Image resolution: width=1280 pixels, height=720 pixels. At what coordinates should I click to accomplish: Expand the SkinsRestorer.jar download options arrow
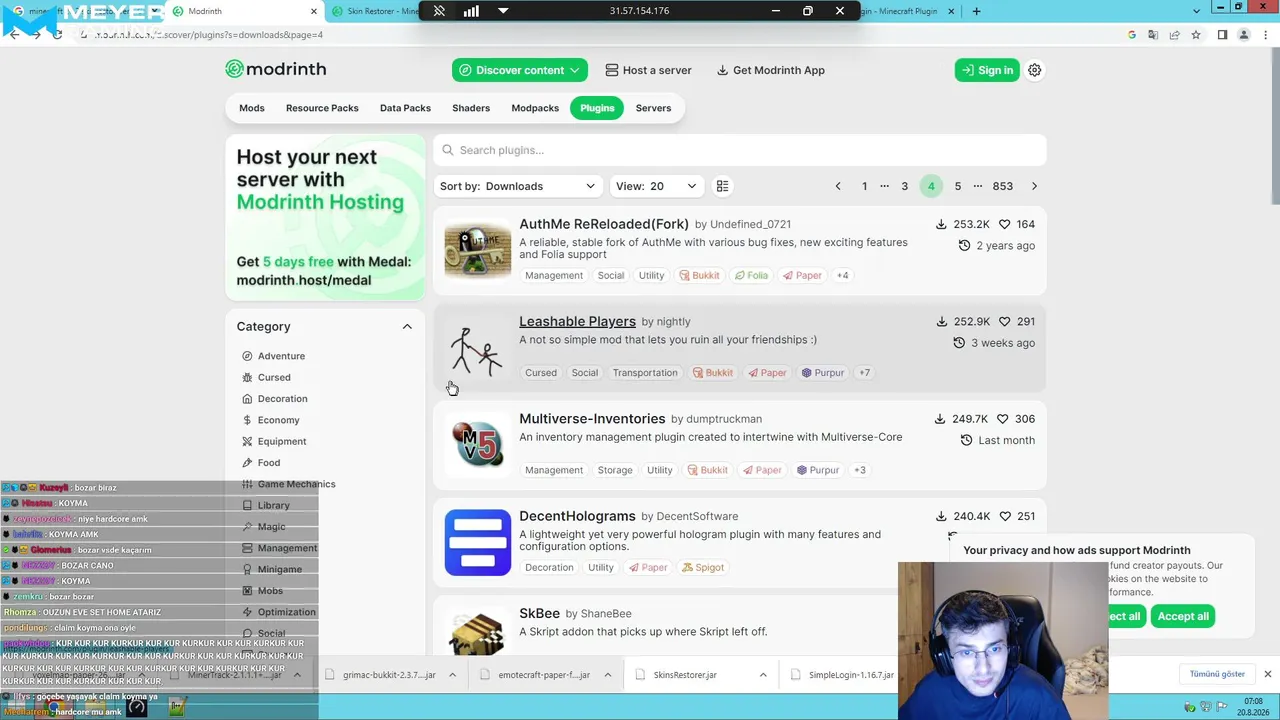[763, 675]
